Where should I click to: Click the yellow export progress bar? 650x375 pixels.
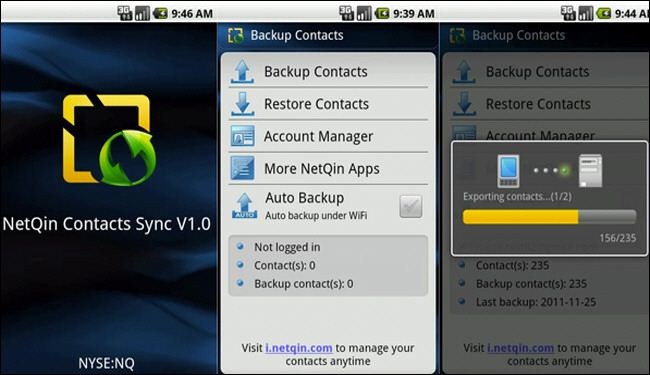[549, 217]
